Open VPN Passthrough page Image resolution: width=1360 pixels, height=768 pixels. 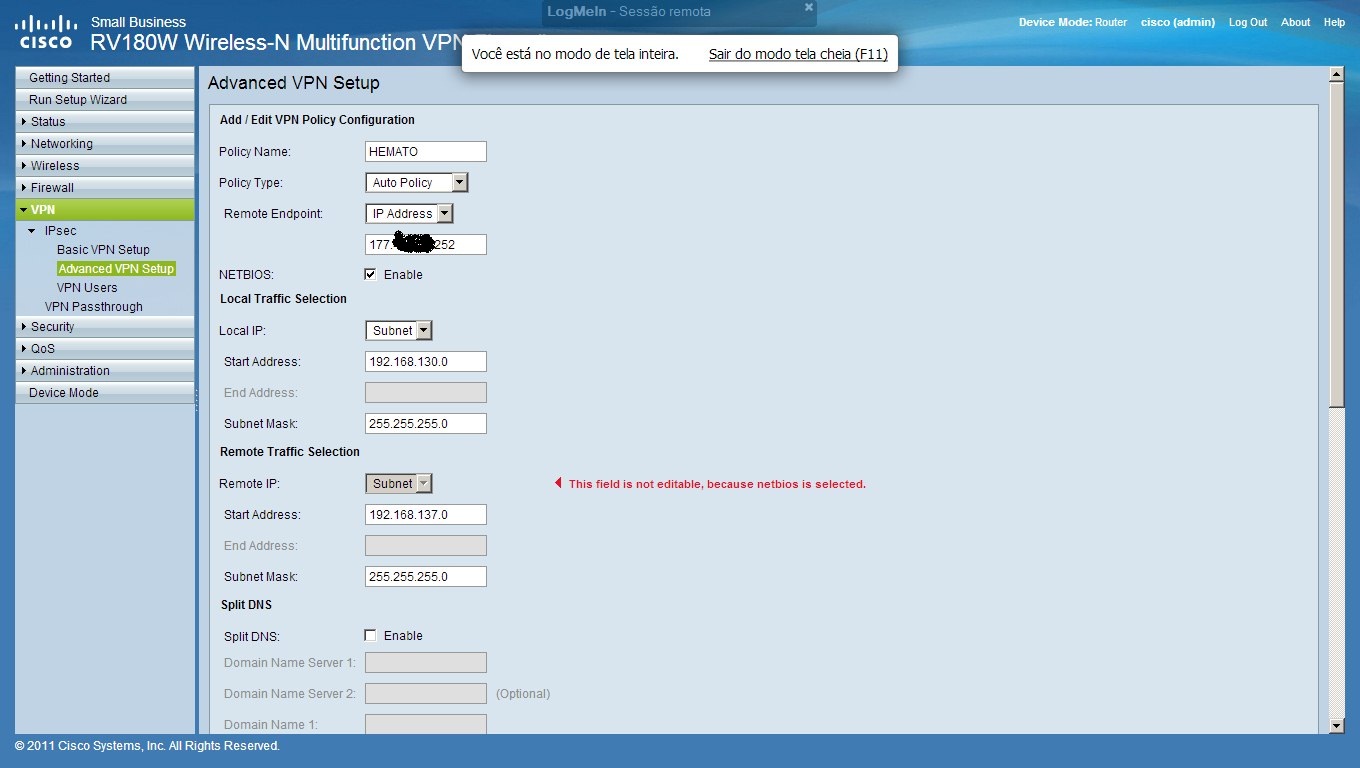tap(94, 307)
